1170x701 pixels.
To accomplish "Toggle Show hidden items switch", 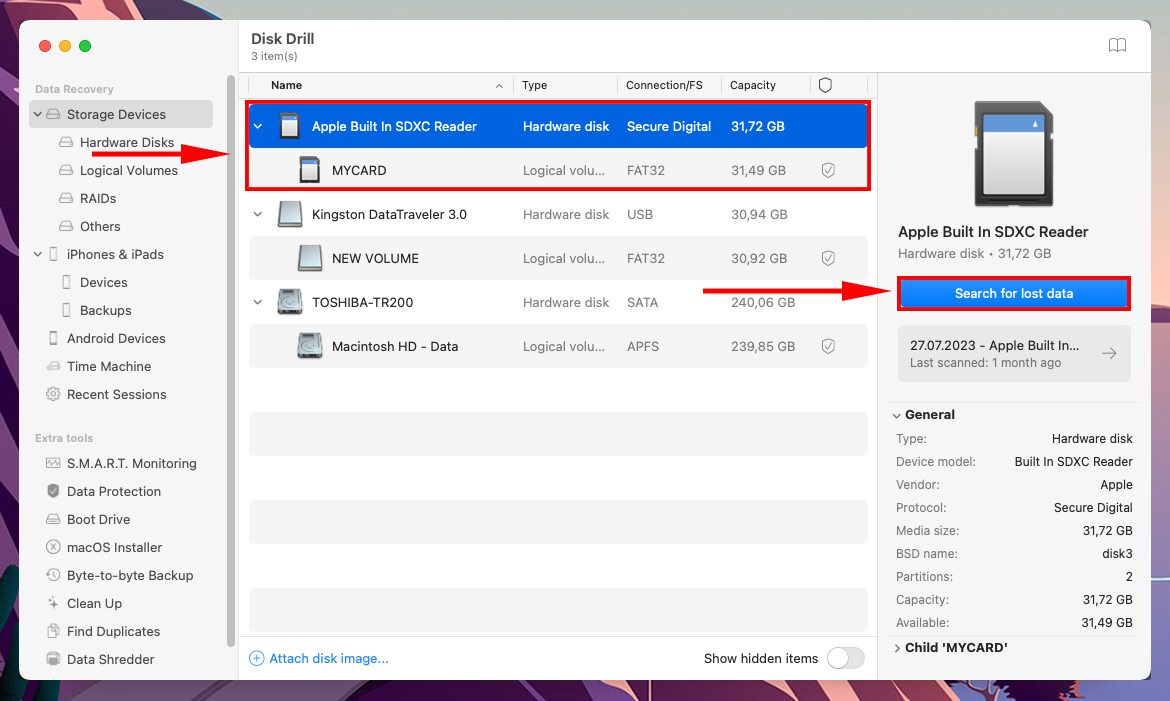I will pyautogui.click(x=845, y=658).
